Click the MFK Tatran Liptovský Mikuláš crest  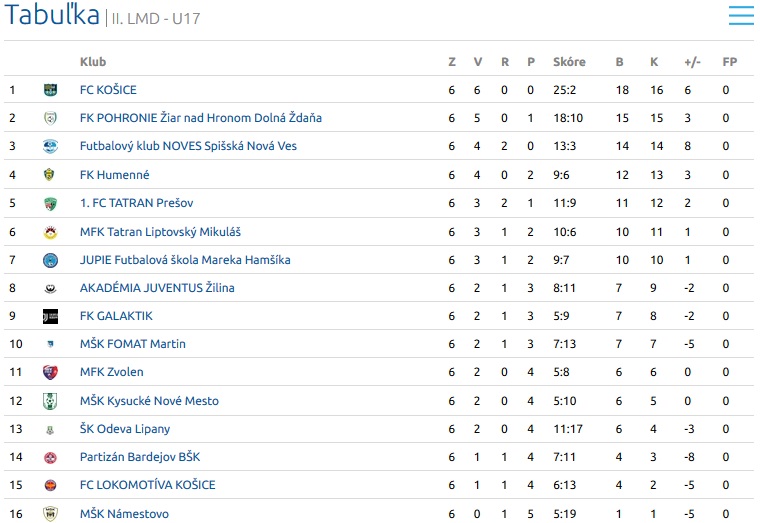(50, 232)
